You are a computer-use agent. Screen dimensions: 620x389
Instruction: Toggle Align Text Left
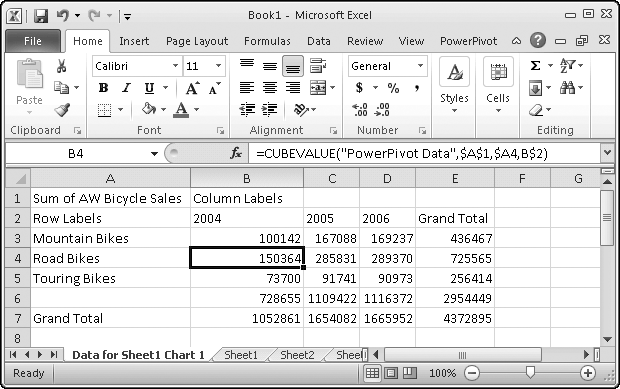pyautogui.click(x=247, y=87)
